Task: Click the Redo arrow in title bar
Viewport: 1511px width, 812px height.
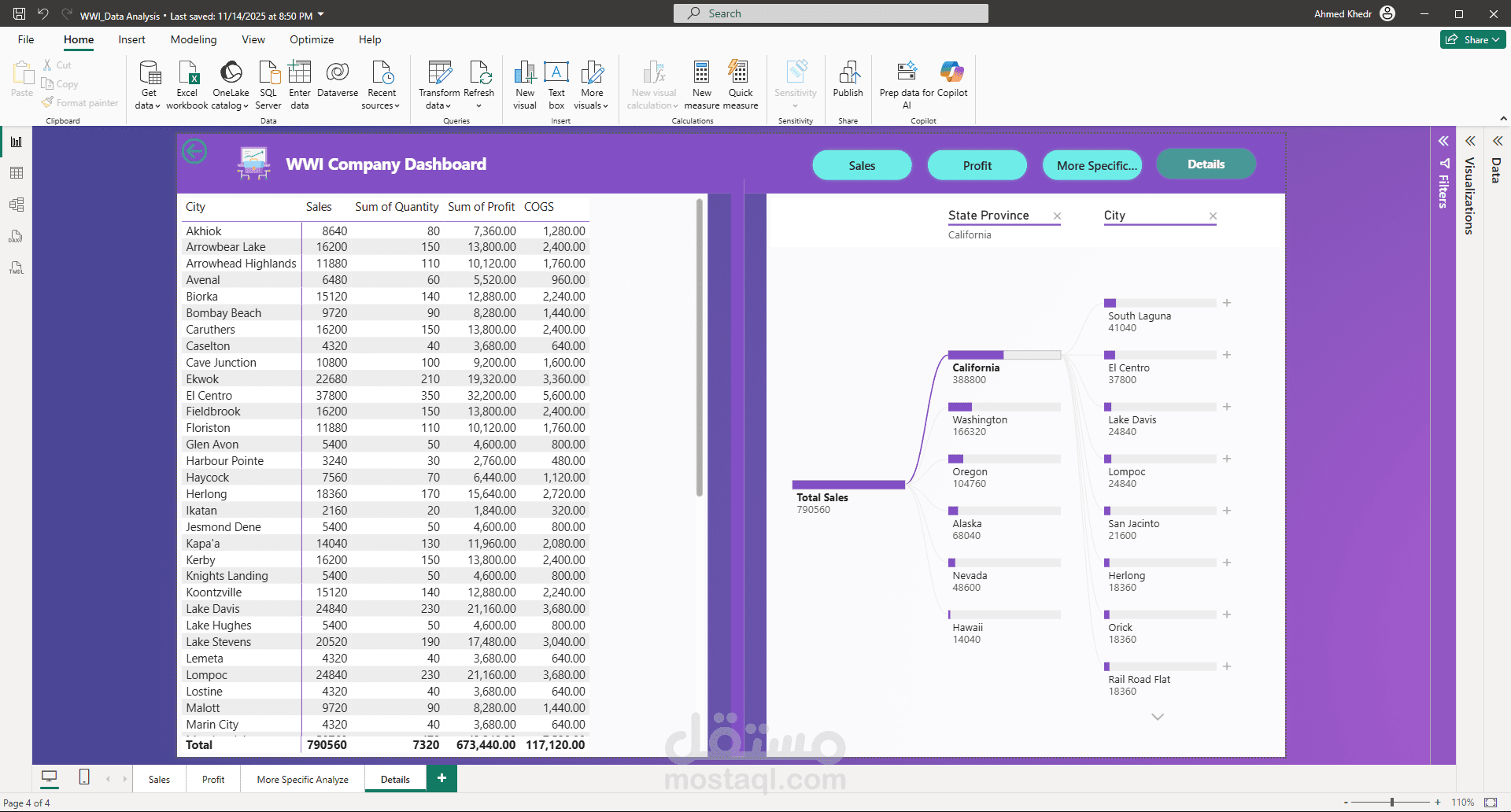Action: [x=67, y=13]
